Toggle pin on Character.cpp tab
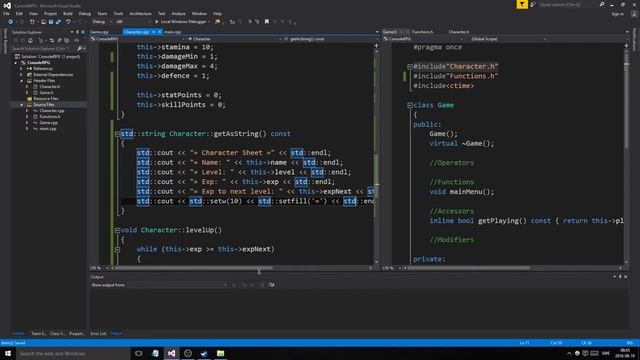This screenshot has width=640, height=360. tap(153, 32)
